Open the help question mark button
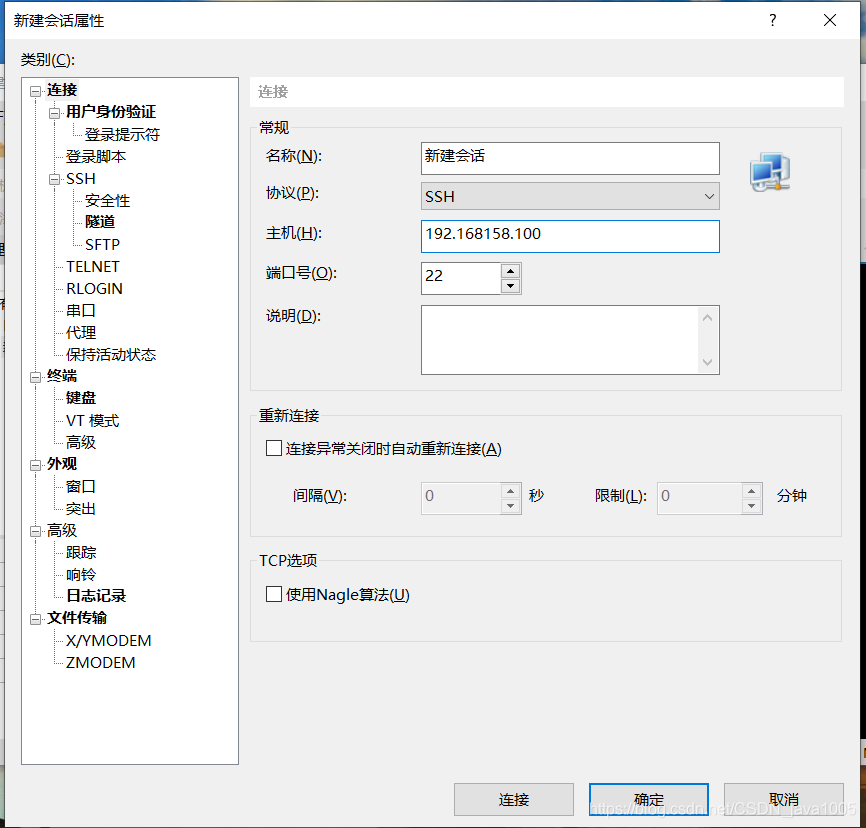The image size is (866, 828). 773,20
